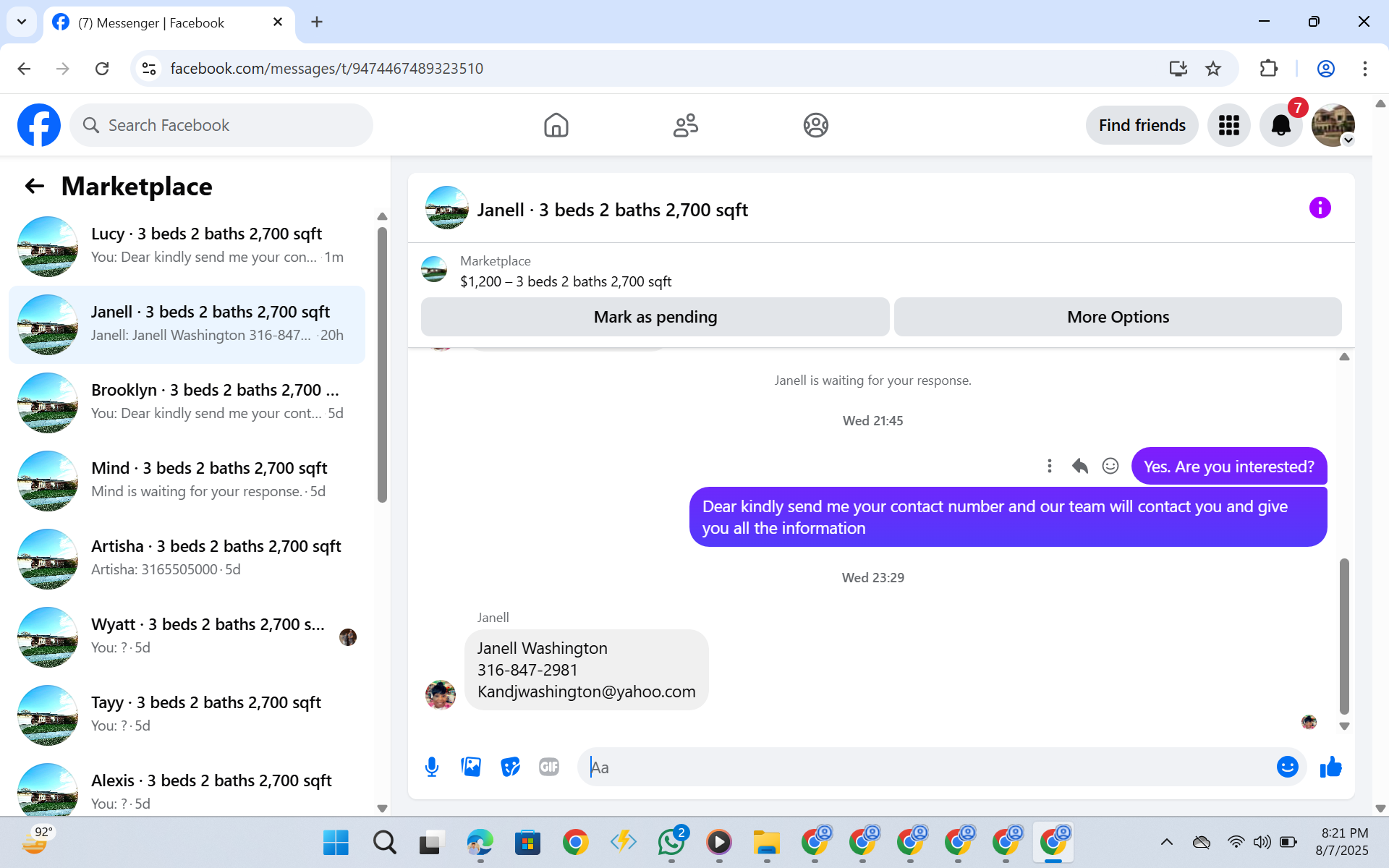This screenshot has height=868, width=1389.
Task: Open WhatsApp from the taskbar
Action: (671, 842)
